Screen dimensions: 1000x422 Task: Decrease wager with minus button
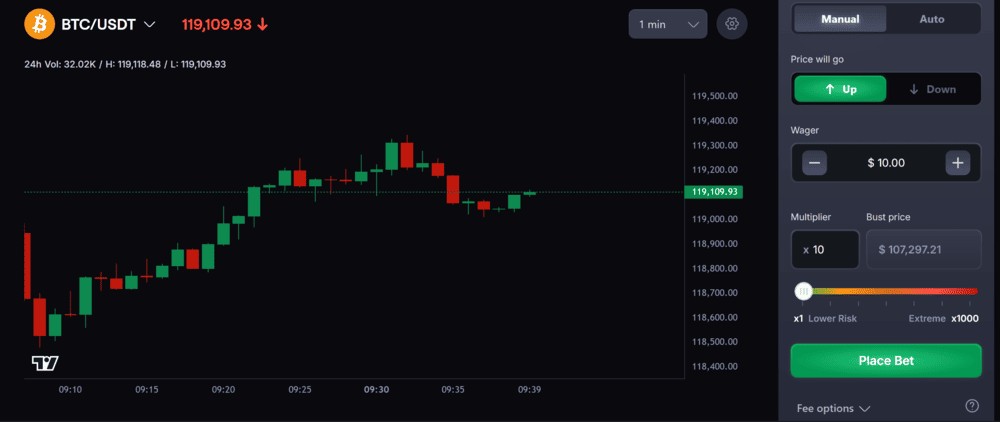815,163
